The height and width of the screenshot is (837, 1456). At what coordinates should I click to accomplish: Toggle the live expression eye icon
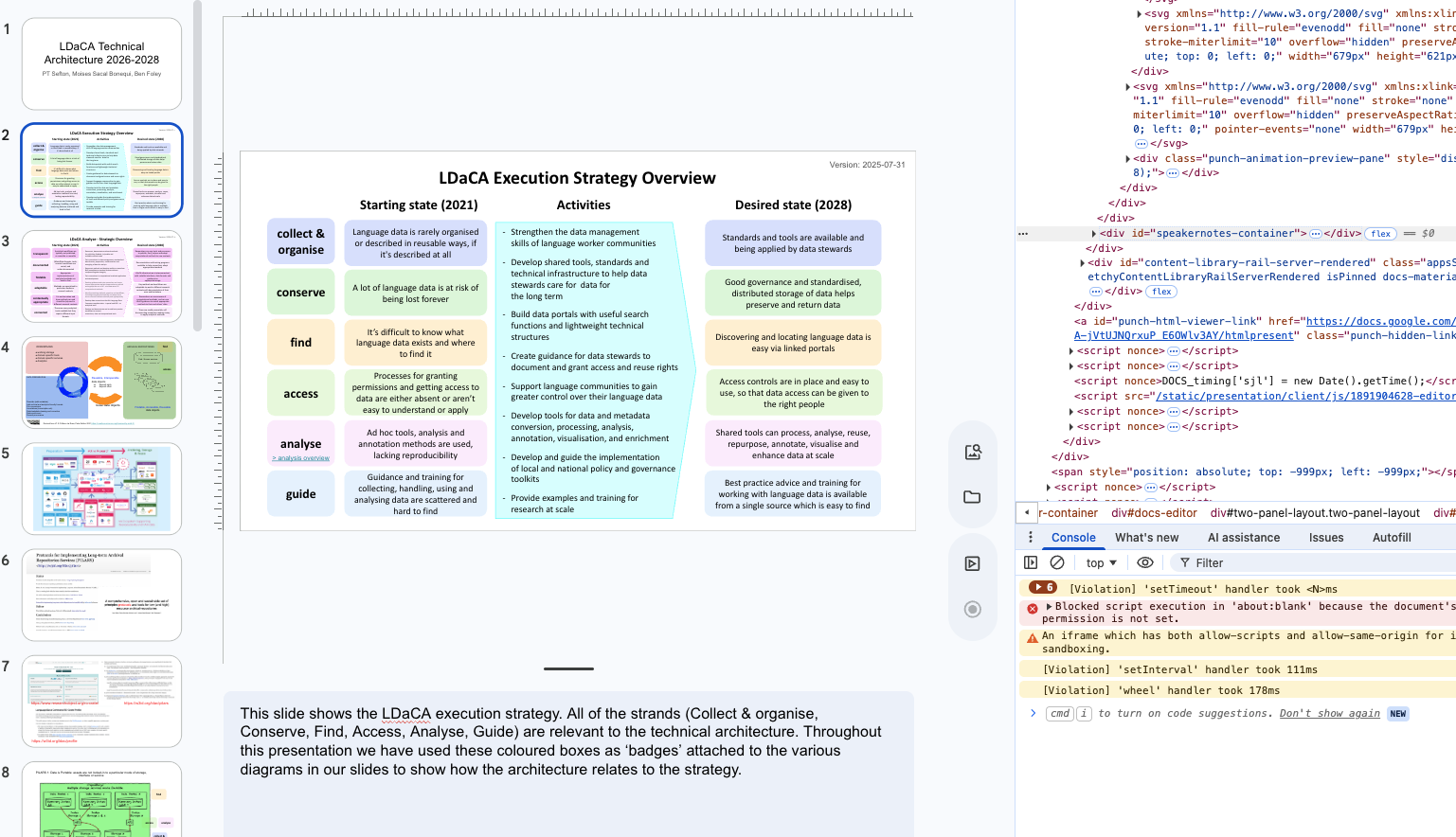pos(1144,562)
